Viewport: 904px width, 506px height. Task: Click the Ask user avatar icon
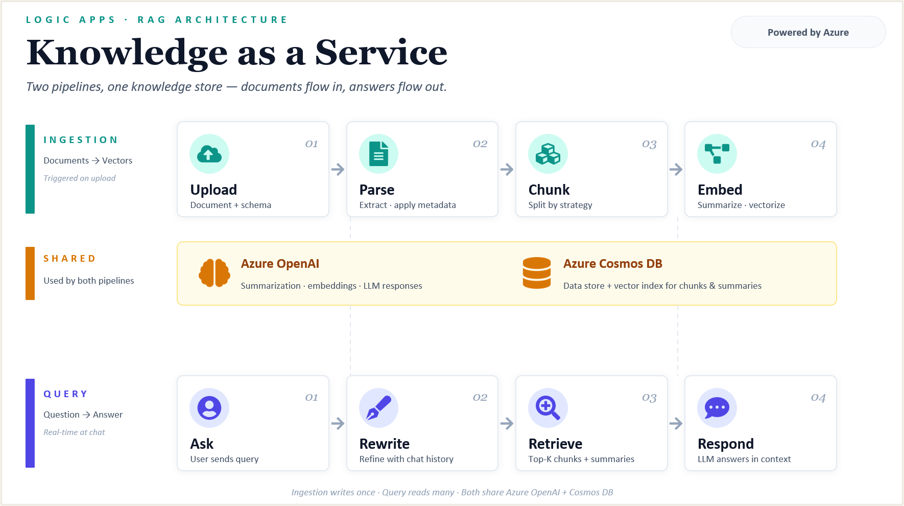tap(209, 408)
